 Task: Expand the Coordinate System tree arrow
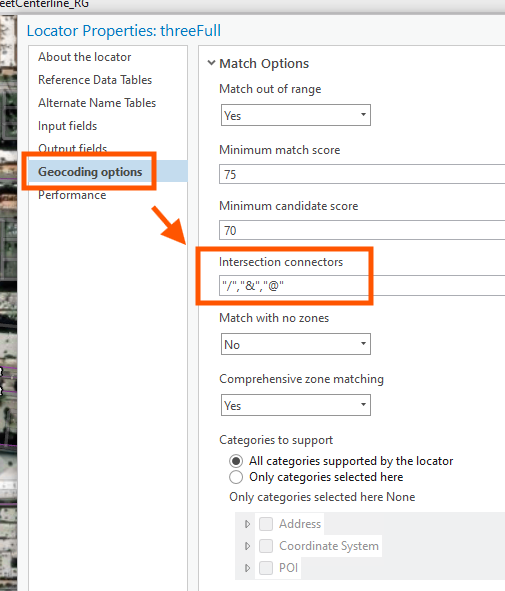pyautogui.click(x=247, y=546)
